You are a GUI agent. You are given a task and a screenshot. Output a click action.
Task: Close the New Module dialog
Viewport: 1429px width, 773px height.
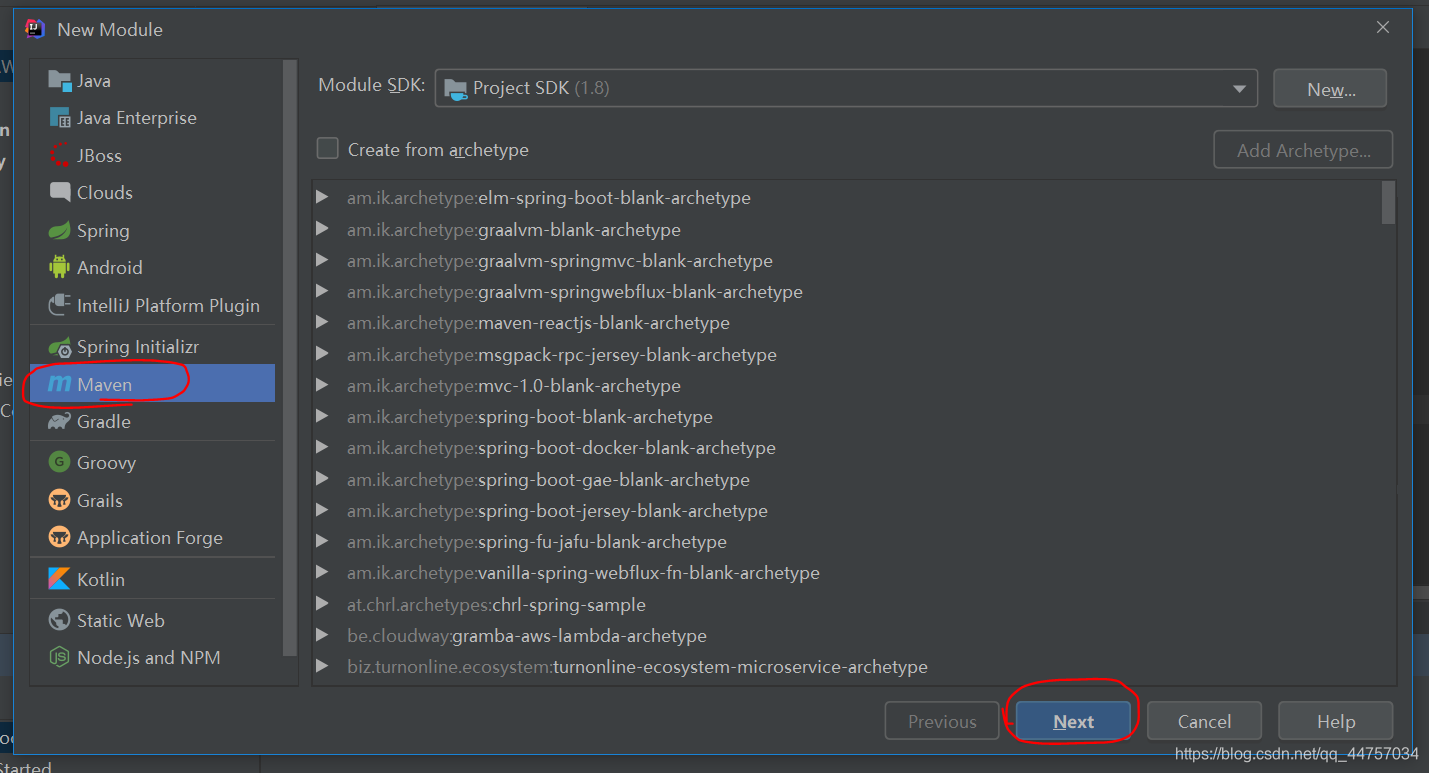click(1383, 28)
